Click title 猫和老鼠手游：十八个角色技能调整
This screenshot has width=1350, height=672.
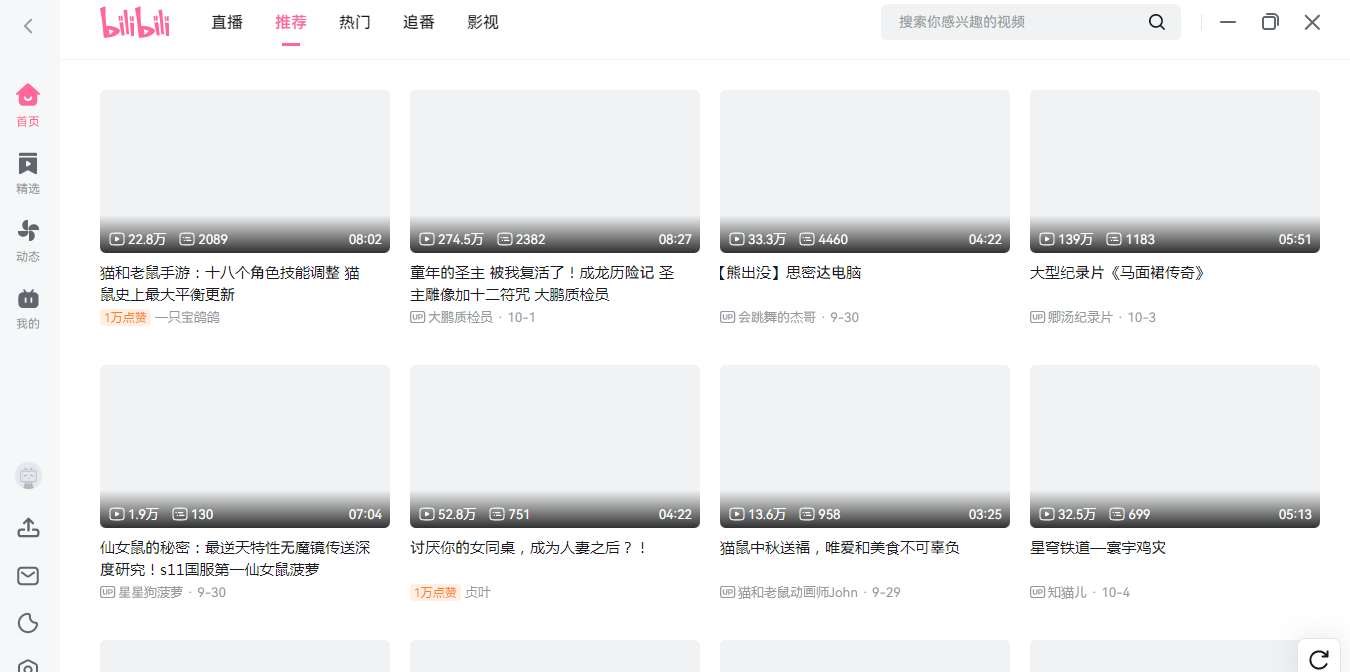[x=230, y=284]
